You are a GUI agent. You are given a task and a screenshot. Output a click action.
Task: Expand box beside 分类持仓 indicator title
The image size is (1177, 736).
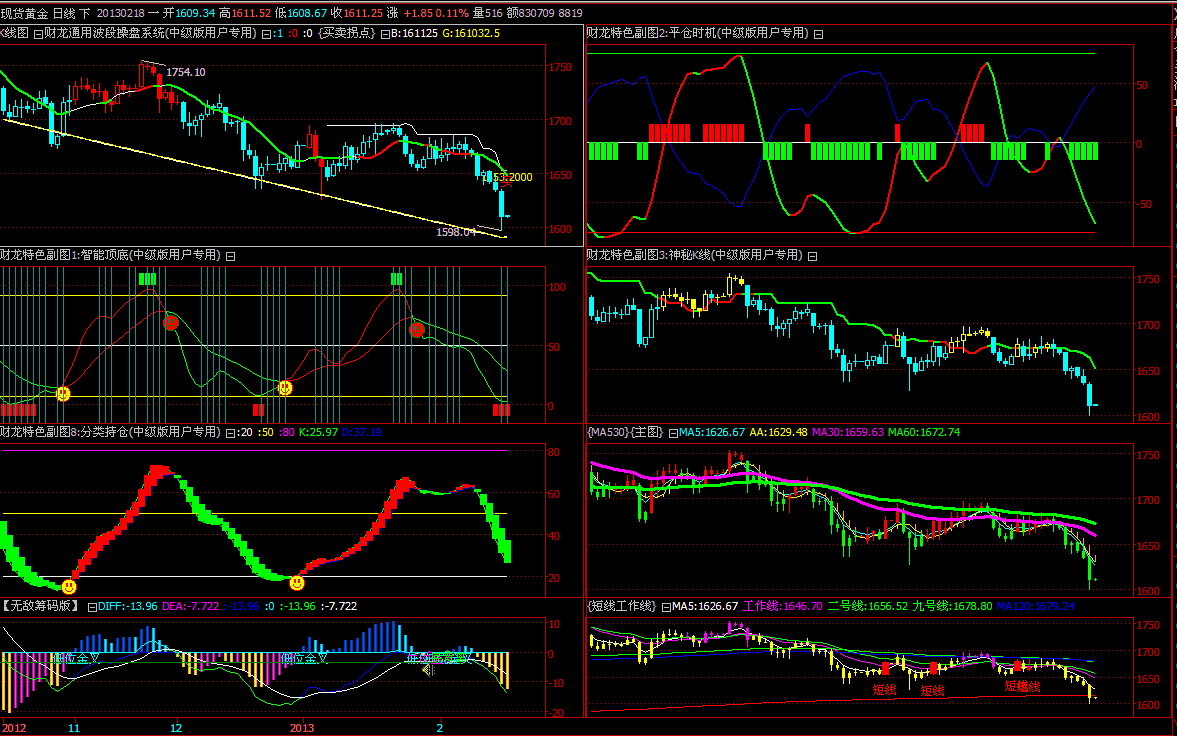[229, 432]
